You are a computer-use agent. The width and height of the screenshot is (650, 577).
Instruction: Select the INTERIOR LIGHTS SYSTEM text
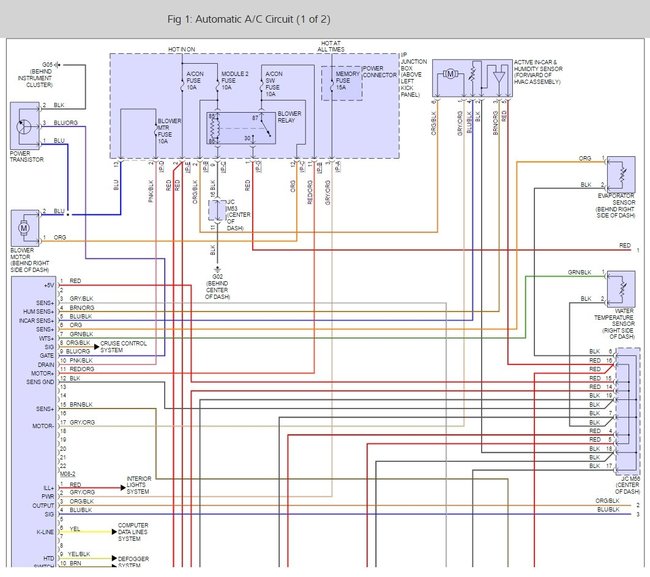pyautogui.click(x=138, y=485)
